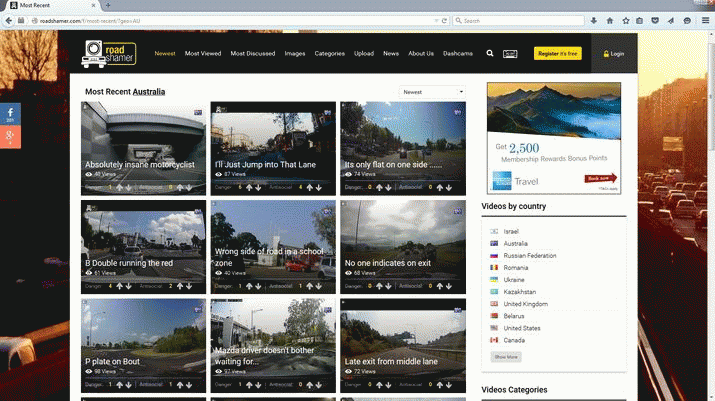
Task: Open the P plate on Bout video
Action: coord(144,345)
